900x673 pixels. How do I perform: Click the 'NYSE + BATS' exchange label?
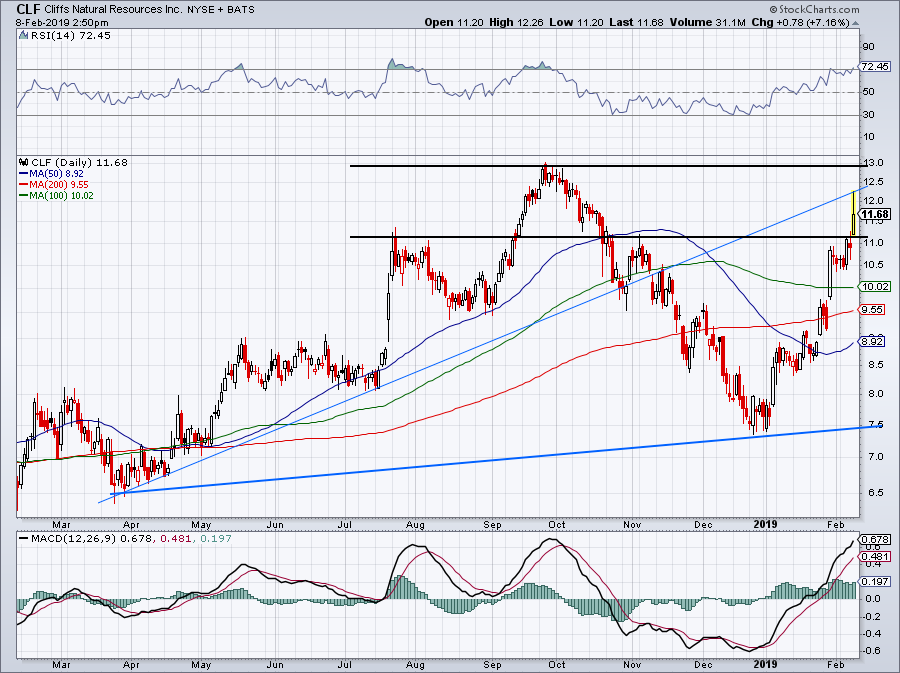(221, 10)
